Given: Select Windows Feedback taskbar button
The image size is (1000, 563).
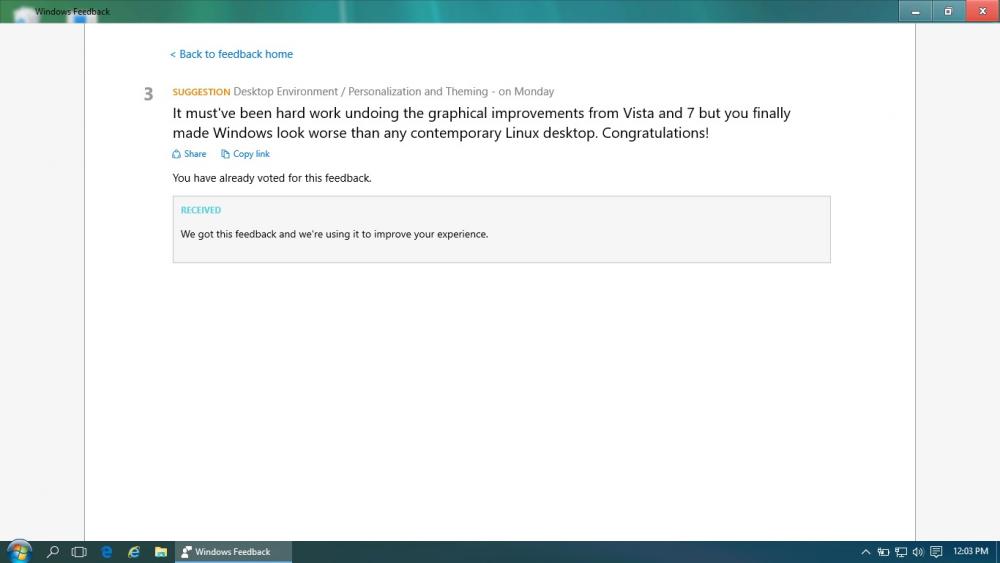Looking at the screenshot, I should [233, 552].
